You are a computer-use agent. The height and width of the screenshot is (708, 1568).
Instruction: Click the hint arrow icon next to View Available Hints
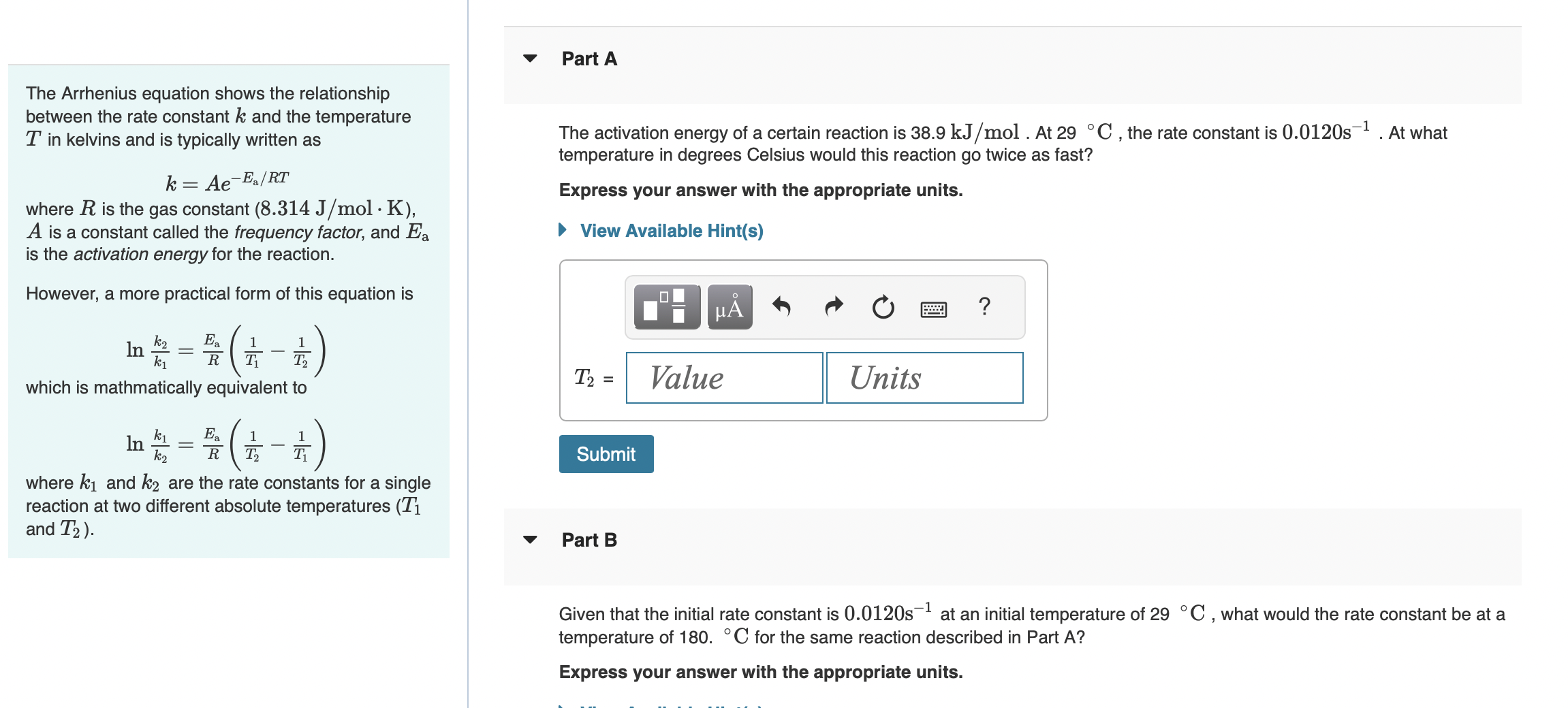tap(563, 230)
